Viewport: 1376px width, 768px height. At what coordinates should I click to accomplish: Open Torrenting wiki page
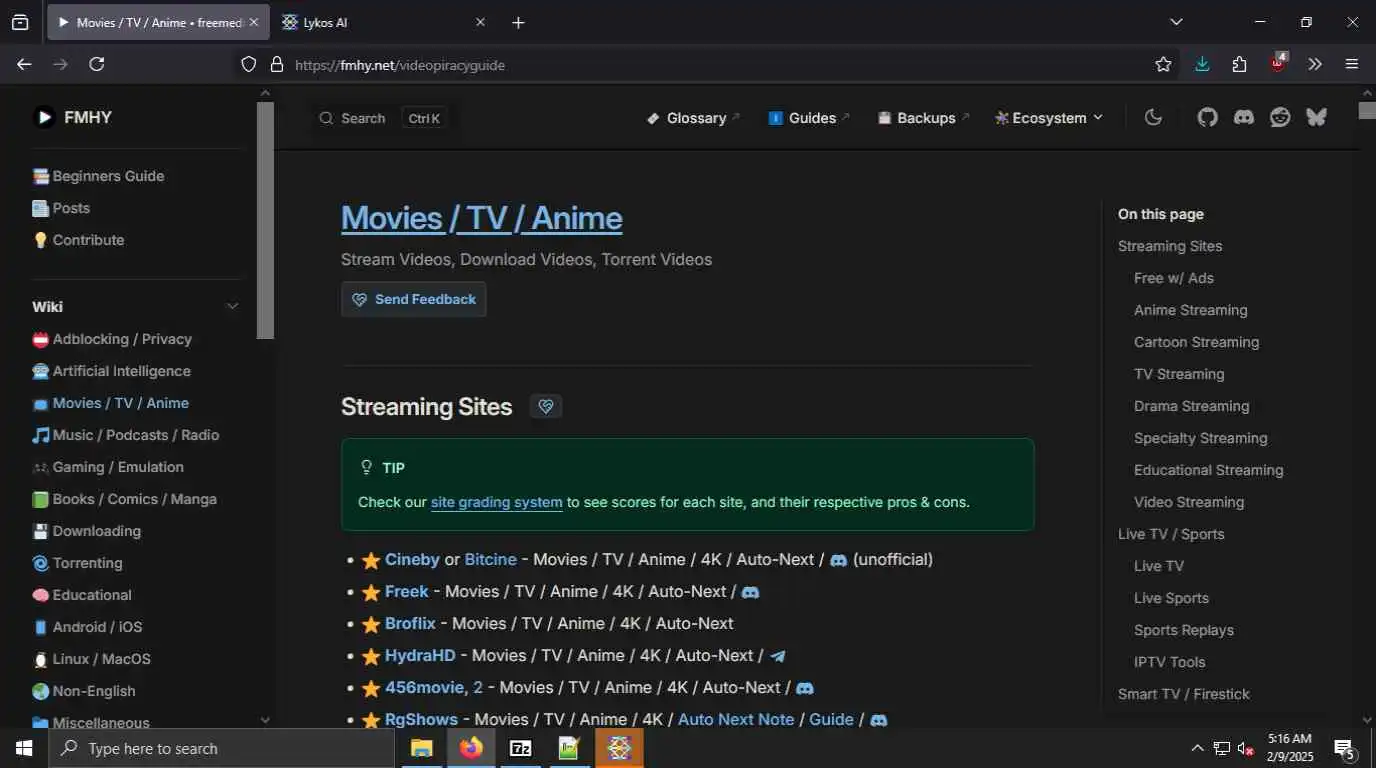(77, 563)
